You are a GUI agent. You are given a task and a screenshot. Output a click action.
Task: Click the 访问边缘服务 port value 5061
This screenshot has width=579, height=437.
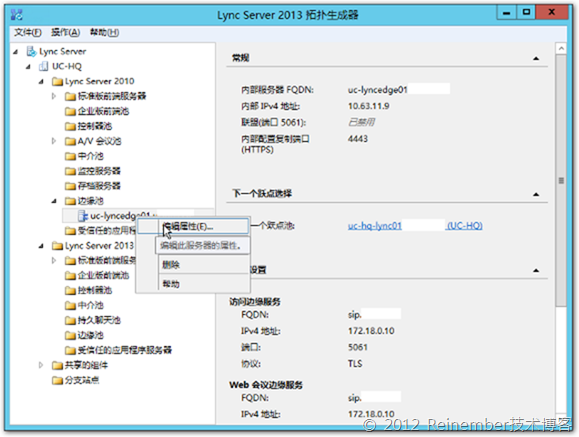[x=357, y=347]
